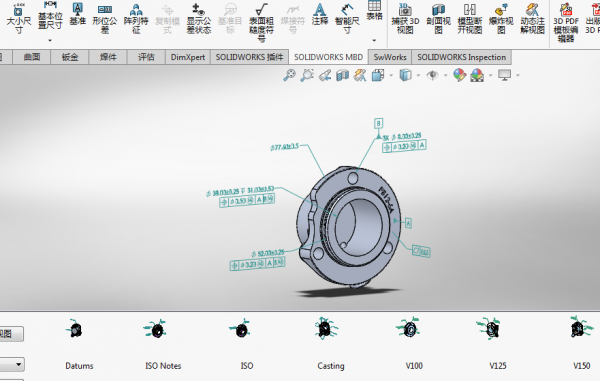This screenshot has width=600, height=381.
Task: Open the edit appearance color ball icon
Action: point(460,75)
